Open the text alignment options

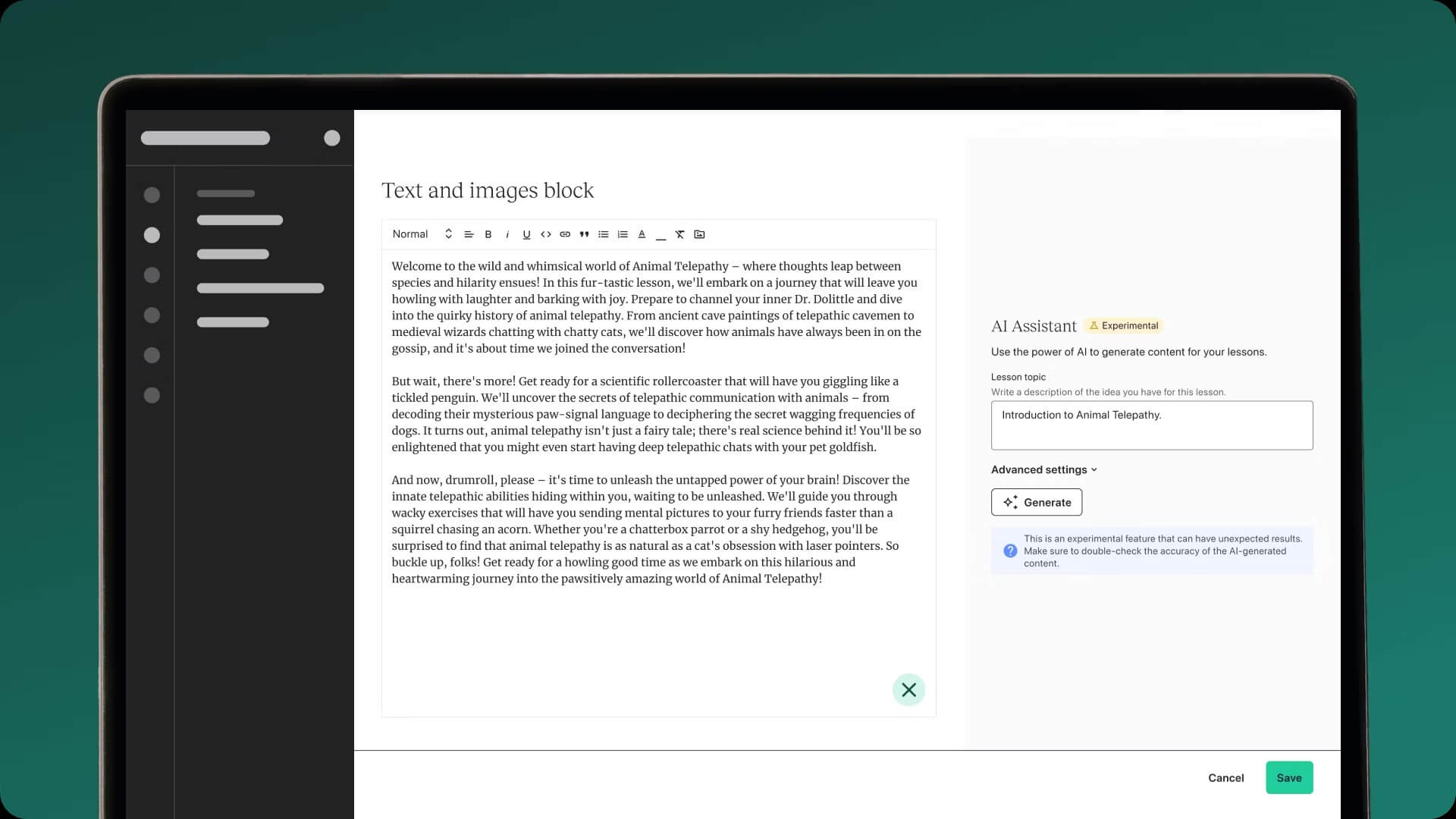click(x=469, y=234)
